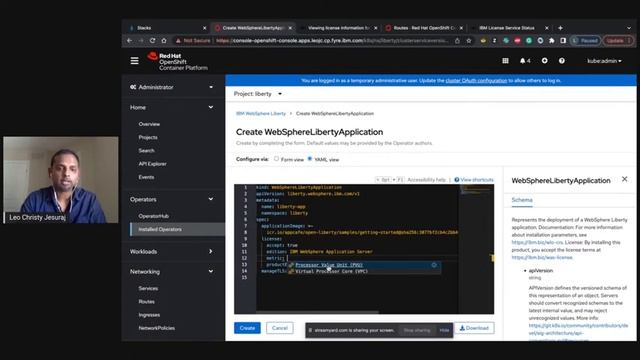Open the Project: liberty dropdown
Screen dimensions: 640x360
coord(258,94)
